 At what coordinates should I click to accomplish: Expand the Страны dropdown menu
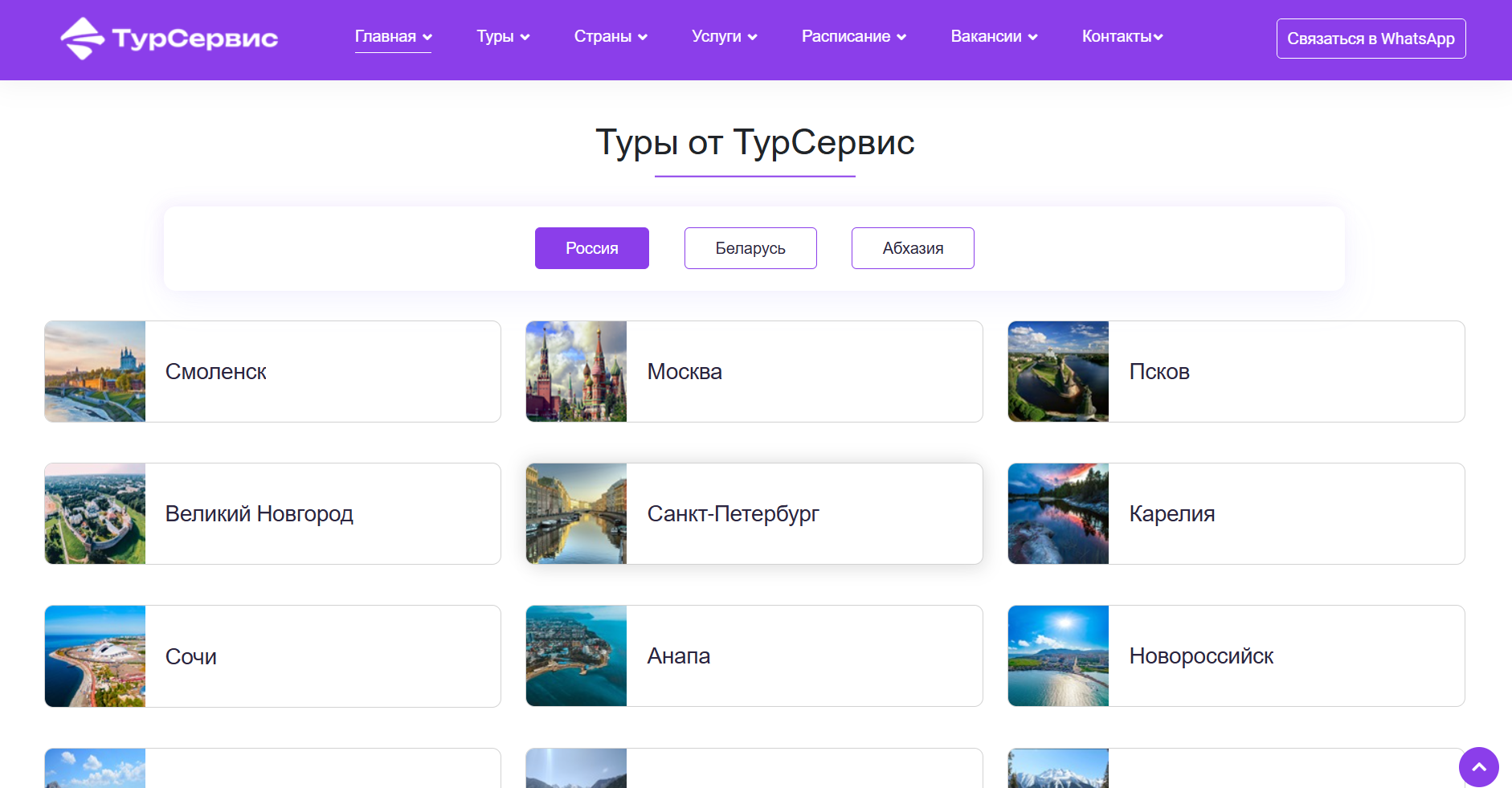pyautogui.click(x=611, y=37)
